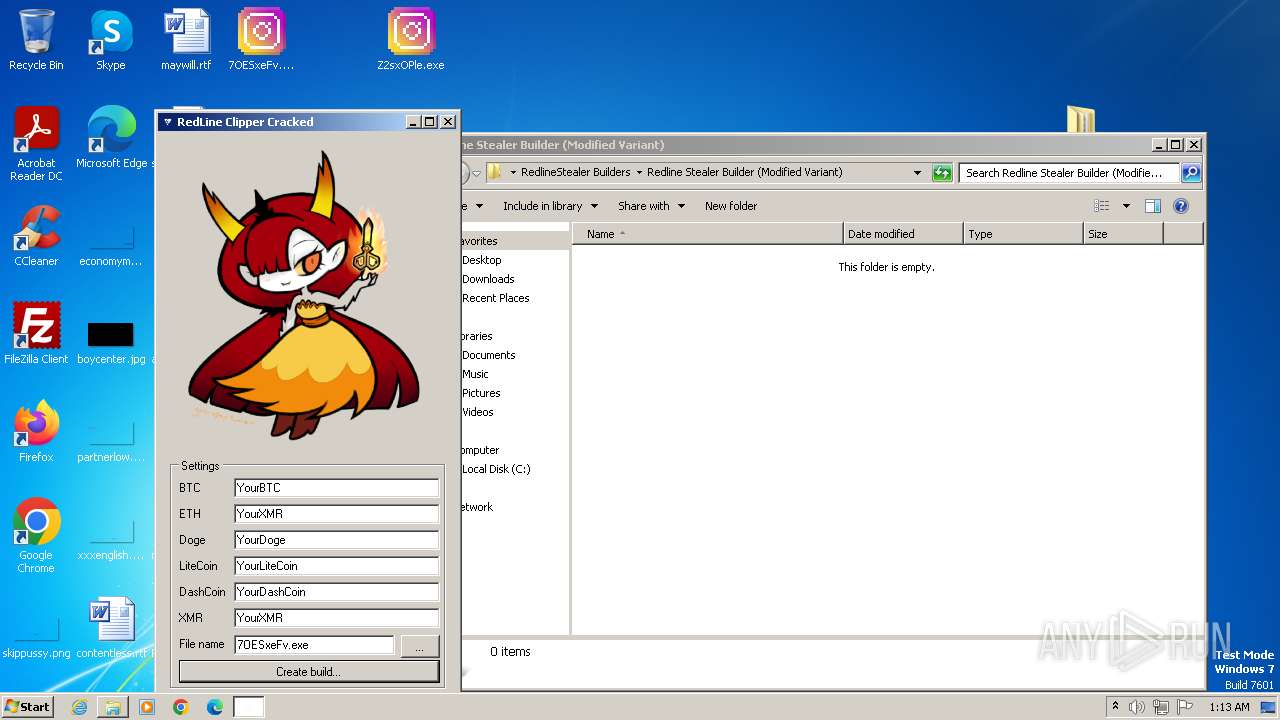Select the boycenter.jpg desktop file
Image resolution: width=1280 pixels, height=720 pixels.
point(111,342)
